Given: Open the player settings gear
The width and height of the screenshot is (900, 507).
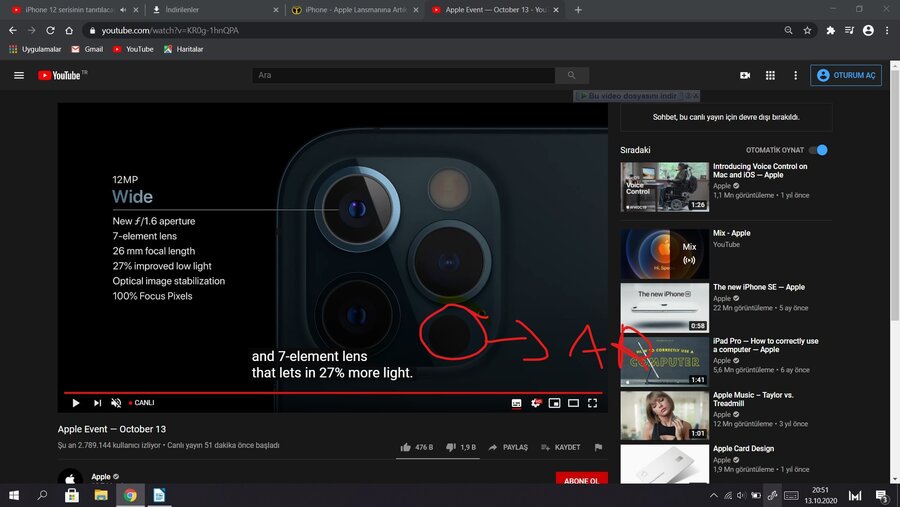Looking at the screenshot, I should (536, 403).
